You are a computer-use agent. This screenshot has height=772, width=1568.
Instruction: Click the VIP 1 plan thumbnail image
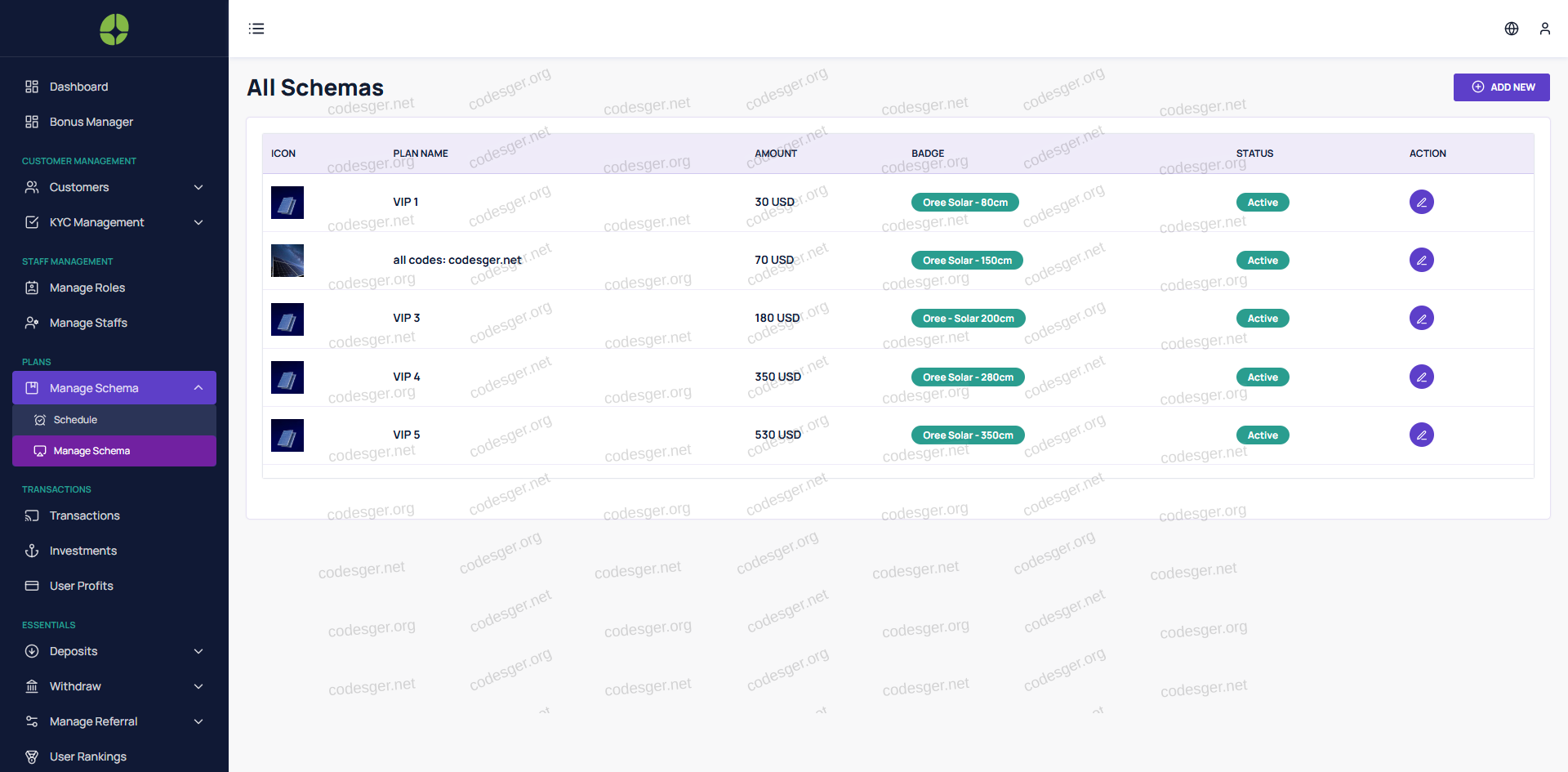287,203
